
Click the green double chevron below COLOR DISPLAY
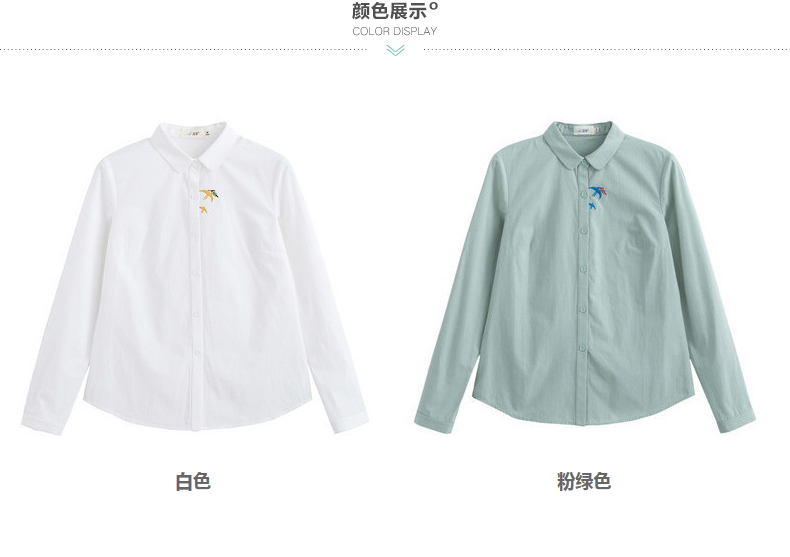click(396, 50)
